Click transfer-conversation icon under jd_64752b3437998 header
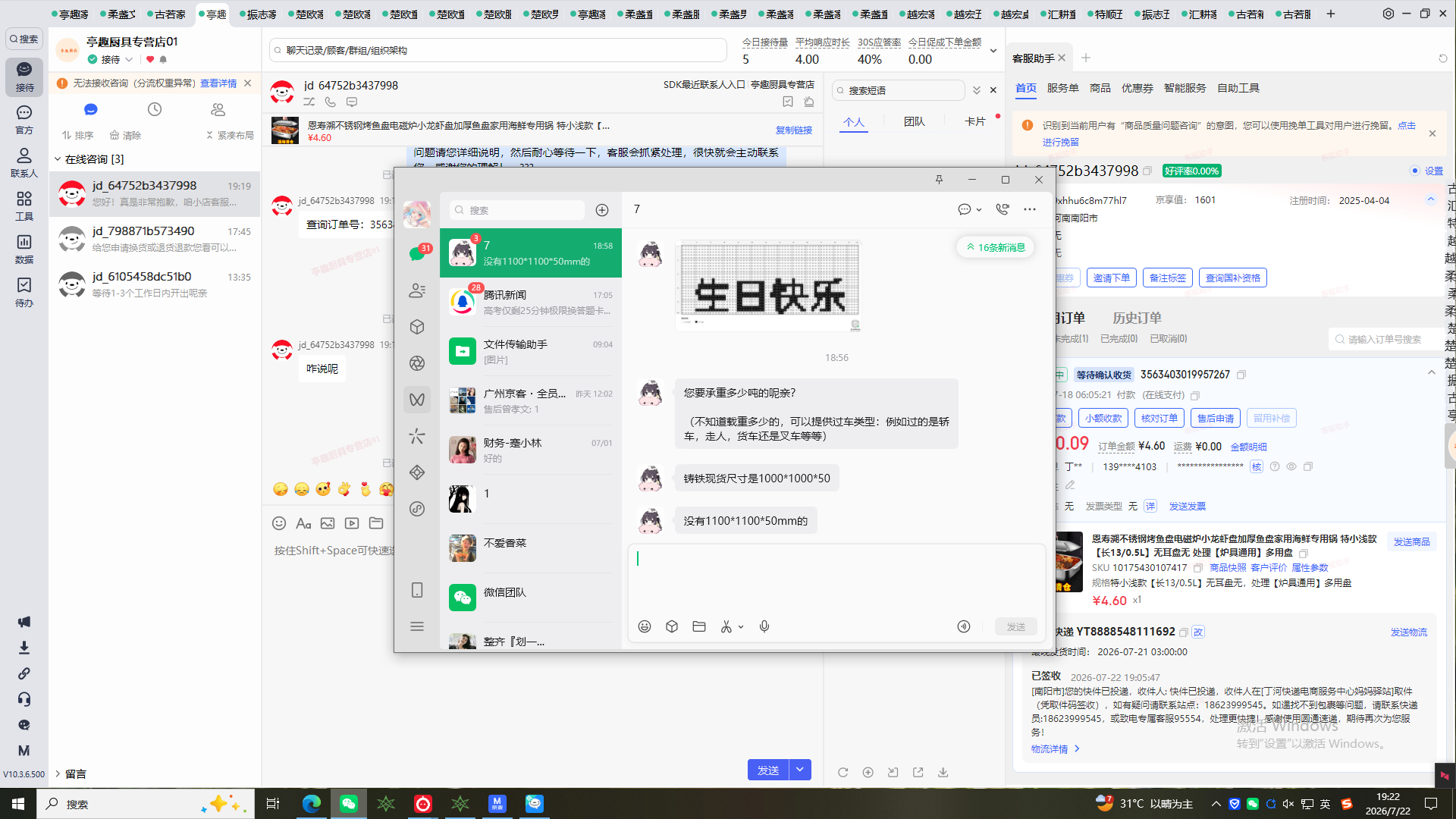The image size is (1456, 819). pyautogui.click(x=309, y=102)
